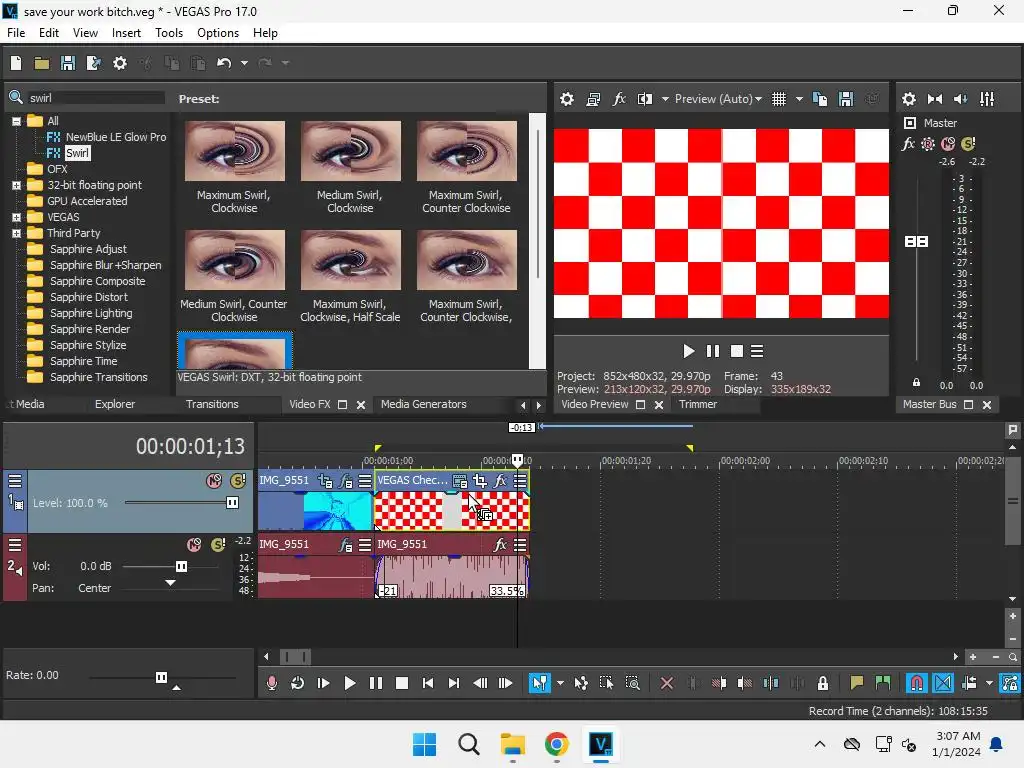
Task: Delete selection with red X icon
Action: click(x=667, y=683)
